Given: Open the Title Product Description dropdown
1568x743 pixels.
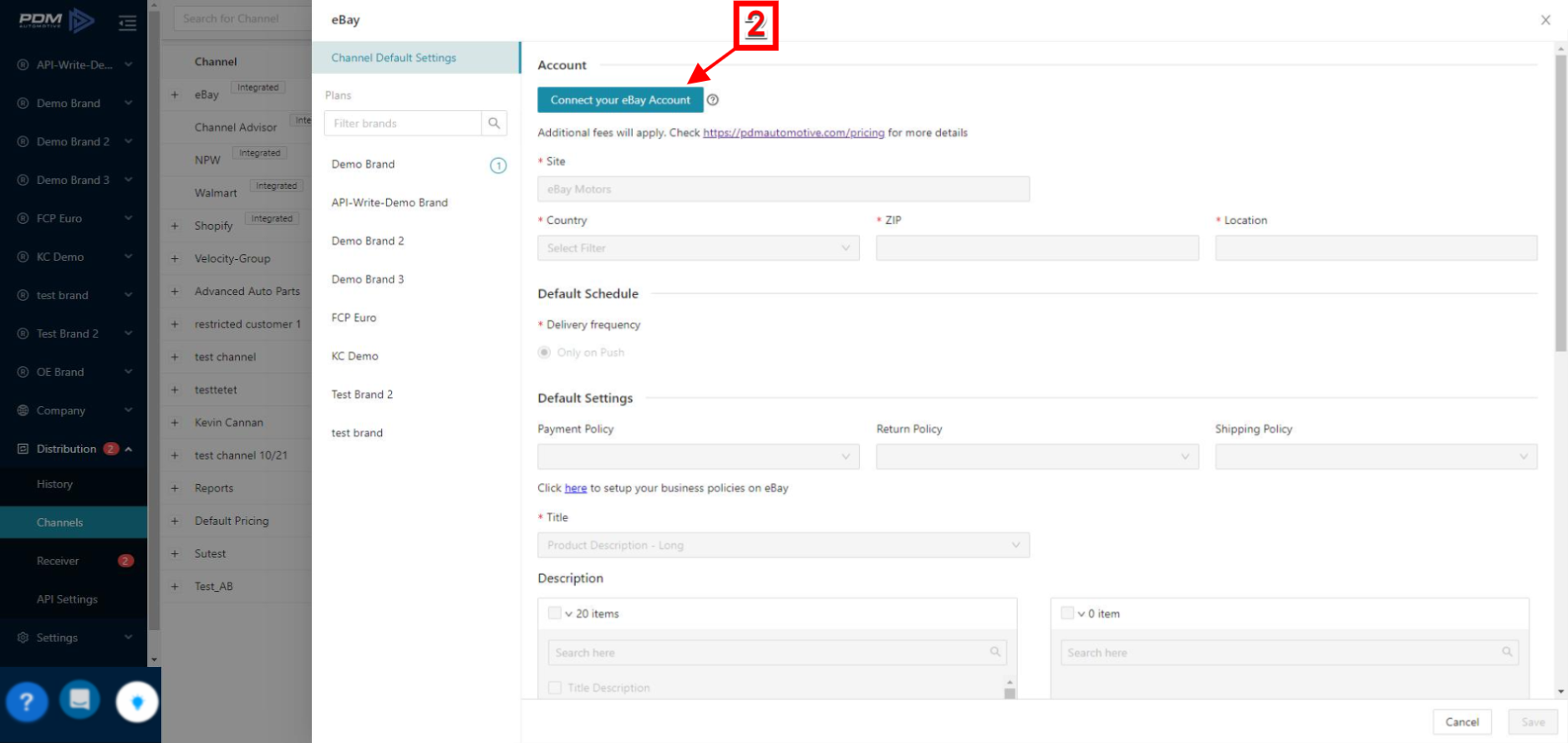Looking at the screenshot, I should click(x=783, y=545).
